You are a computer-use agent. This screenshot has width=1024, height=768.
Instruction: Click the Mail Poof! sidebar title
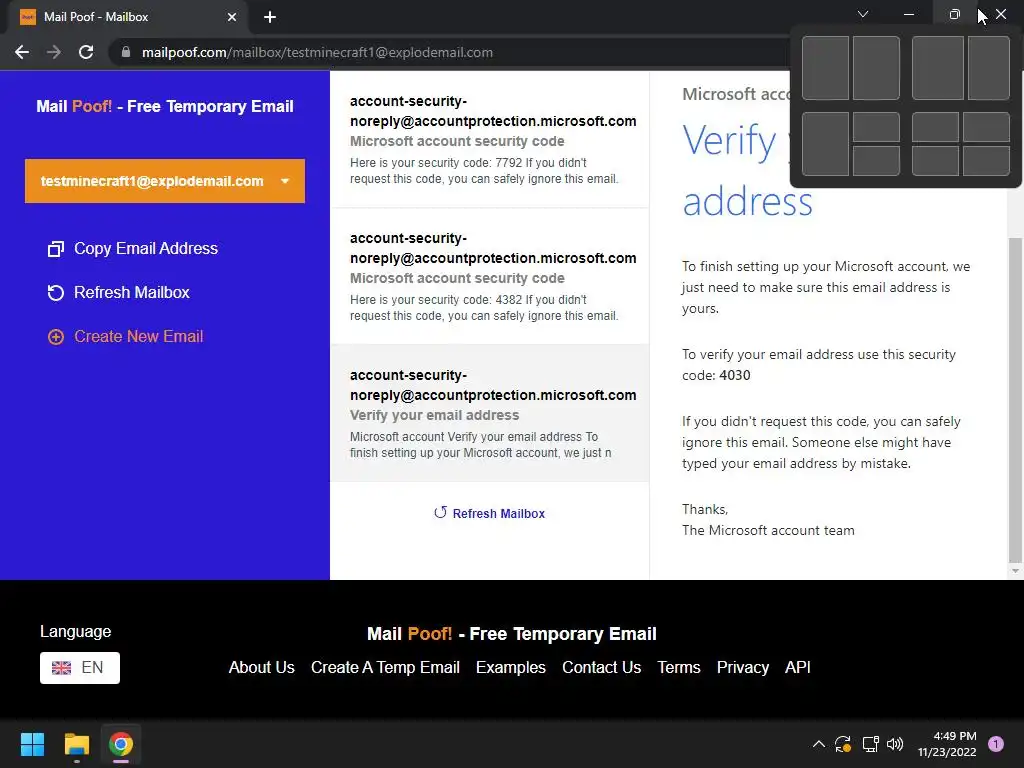(165, 106)
